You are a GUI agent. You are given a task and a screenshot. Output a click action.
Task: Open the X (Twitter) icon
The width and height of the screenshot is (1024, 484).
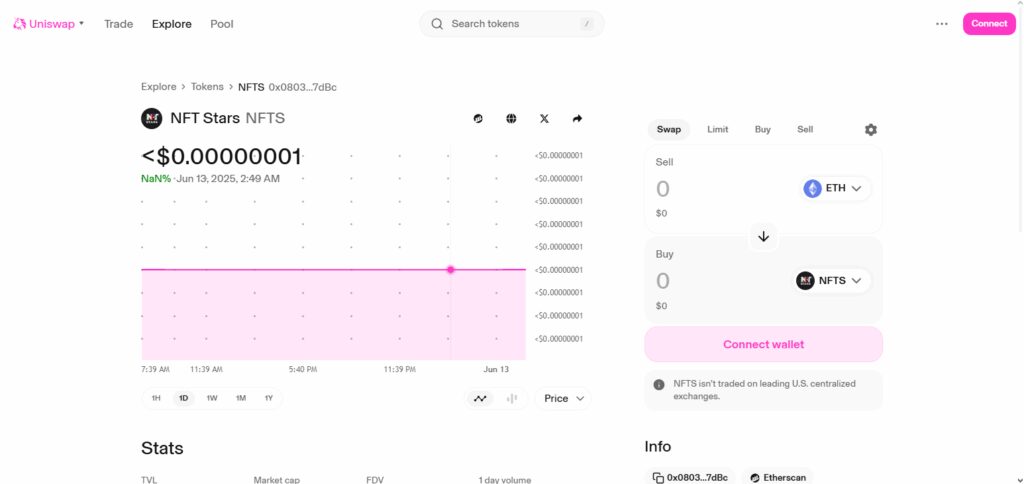[544, 119]
